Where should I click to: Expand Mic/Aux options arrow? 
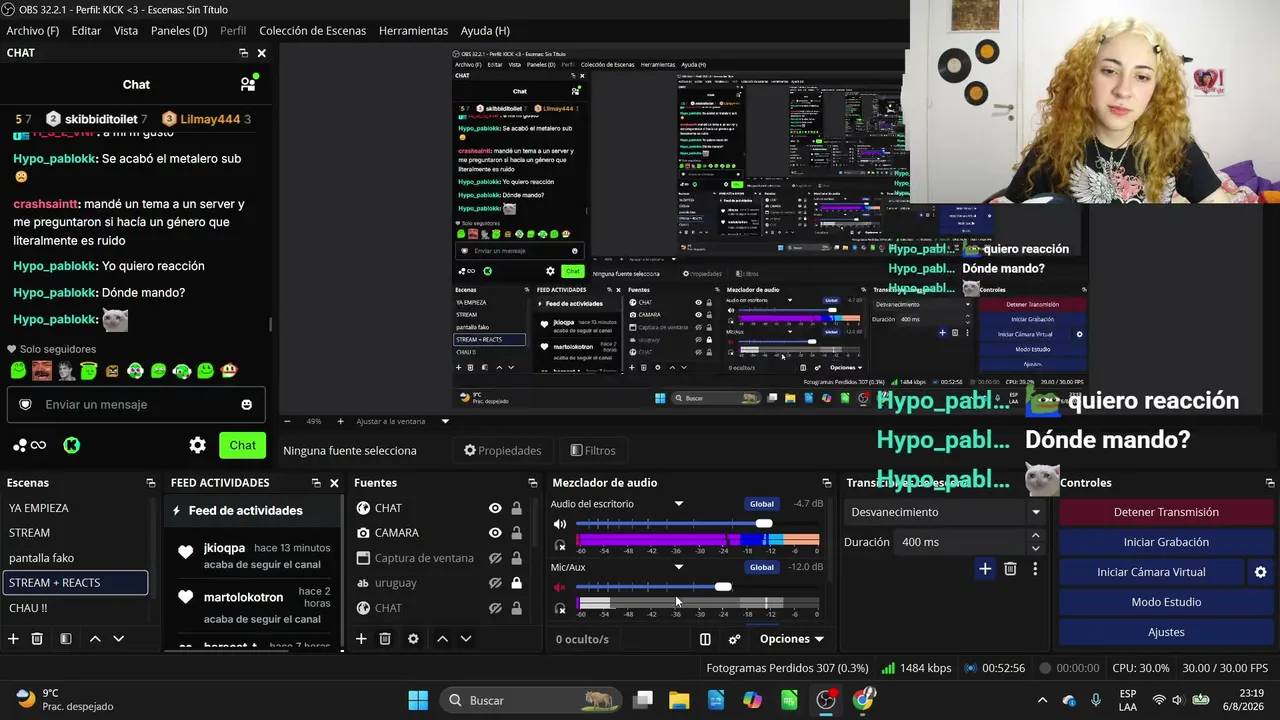[x=679, y=567]
